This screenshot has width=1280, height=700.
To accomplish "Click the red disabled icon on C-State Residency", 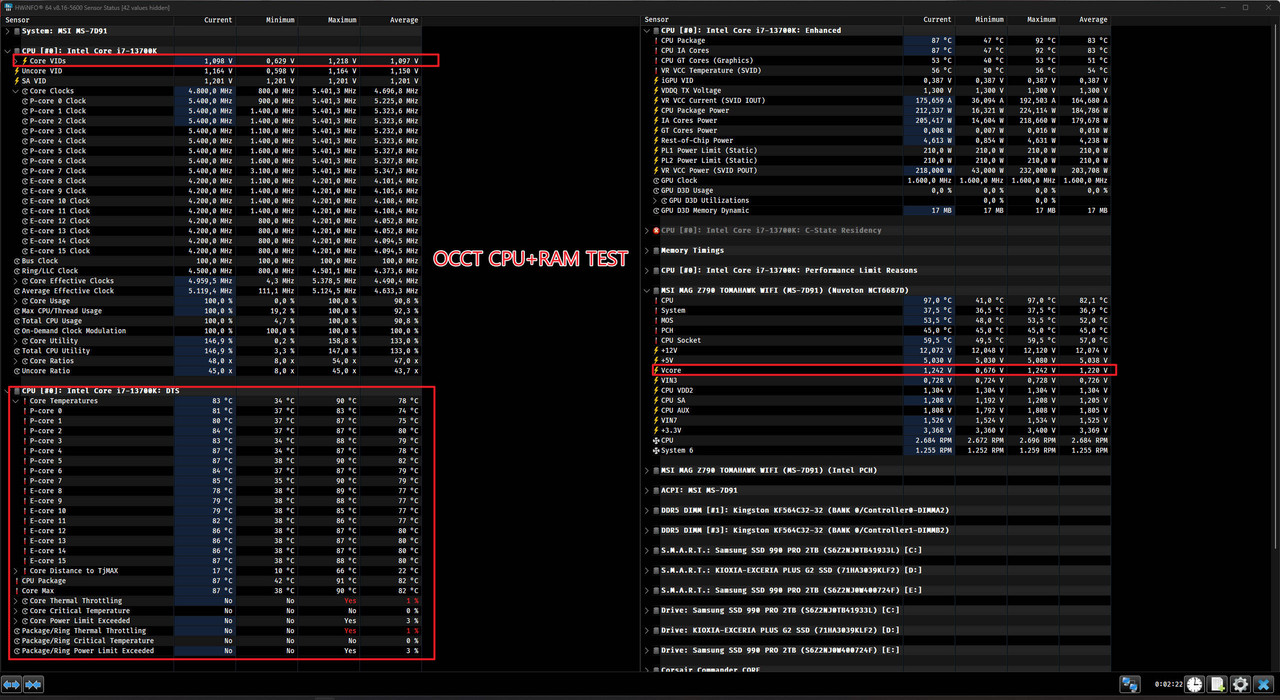I will (x=656, y=230).
